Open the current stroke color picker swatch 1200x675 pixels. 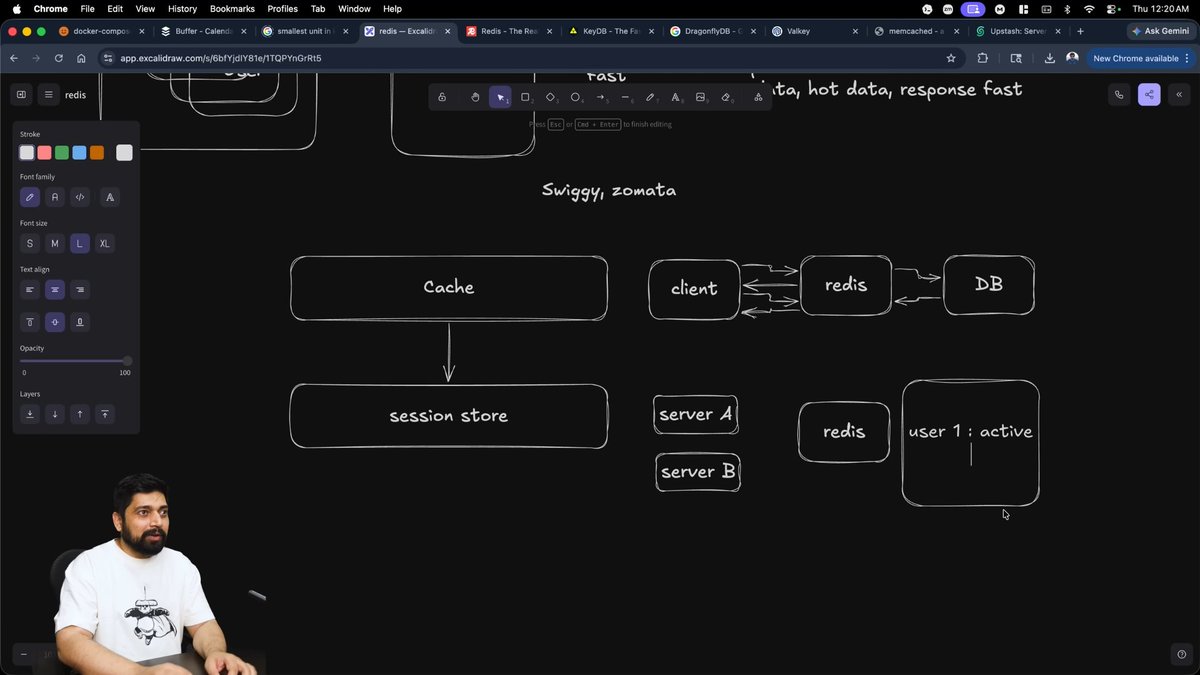[x=124, y=153]
